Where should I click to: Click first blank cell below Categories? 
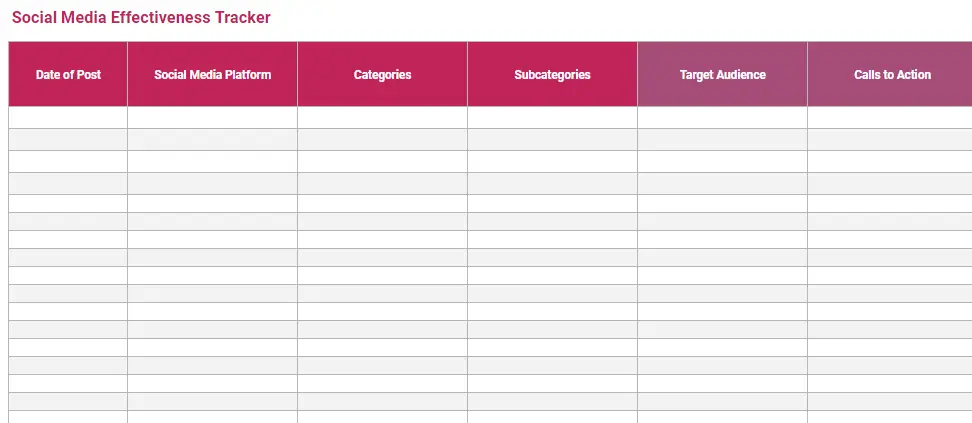click(x=382, y=117)
